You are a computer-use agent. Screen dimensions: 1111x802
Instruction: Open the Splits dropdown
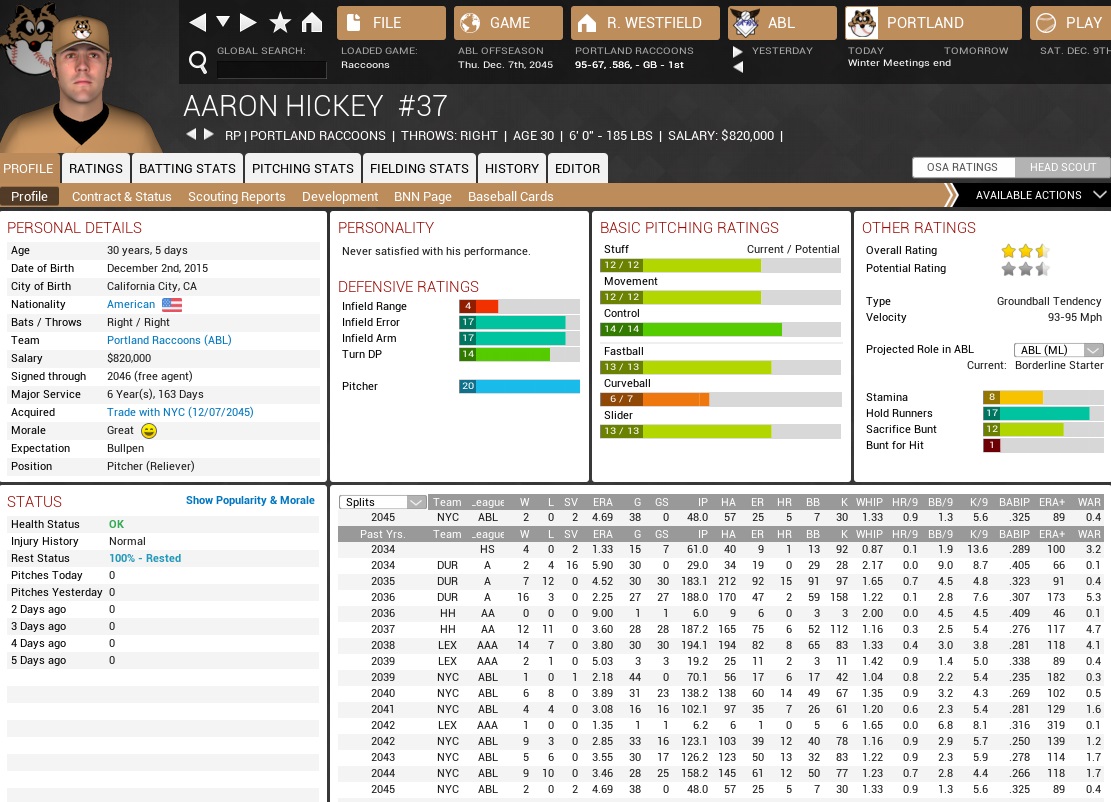pyautogui.click(x=383, y=502)
